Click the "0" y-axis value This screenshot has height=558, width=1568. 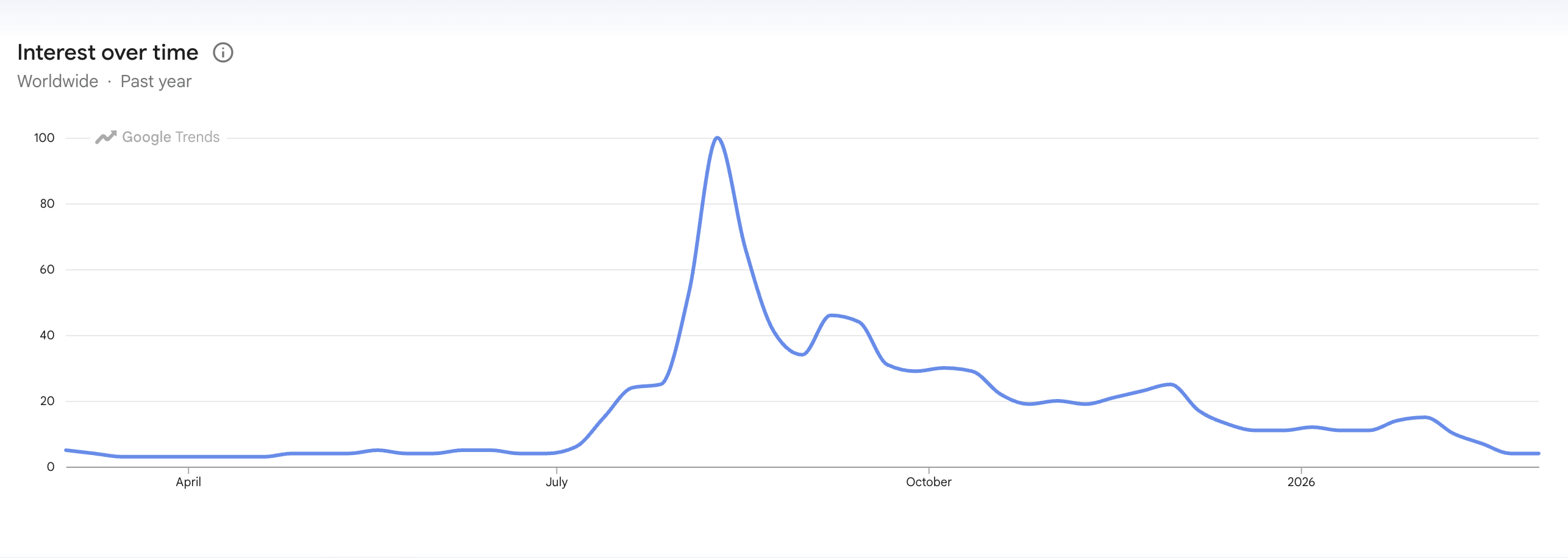pos(51,467)
